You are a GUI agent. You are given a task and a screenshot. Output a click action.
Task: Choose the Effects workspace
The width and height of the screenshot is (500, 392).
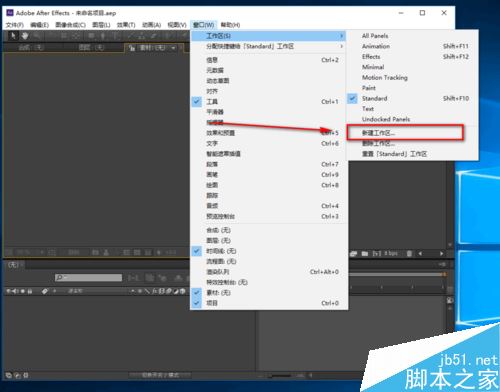(412, 57)
